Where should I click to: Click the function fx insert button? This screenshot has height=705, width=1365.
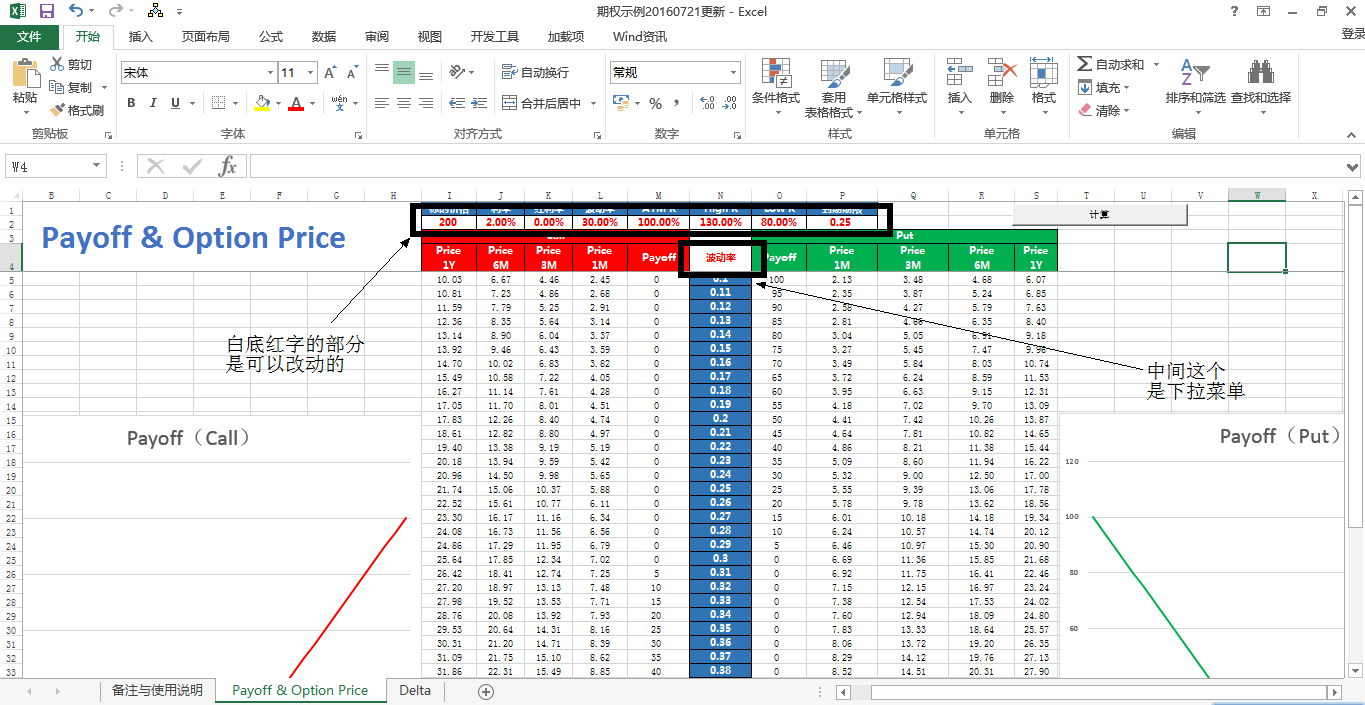click(x=228, y=166)
